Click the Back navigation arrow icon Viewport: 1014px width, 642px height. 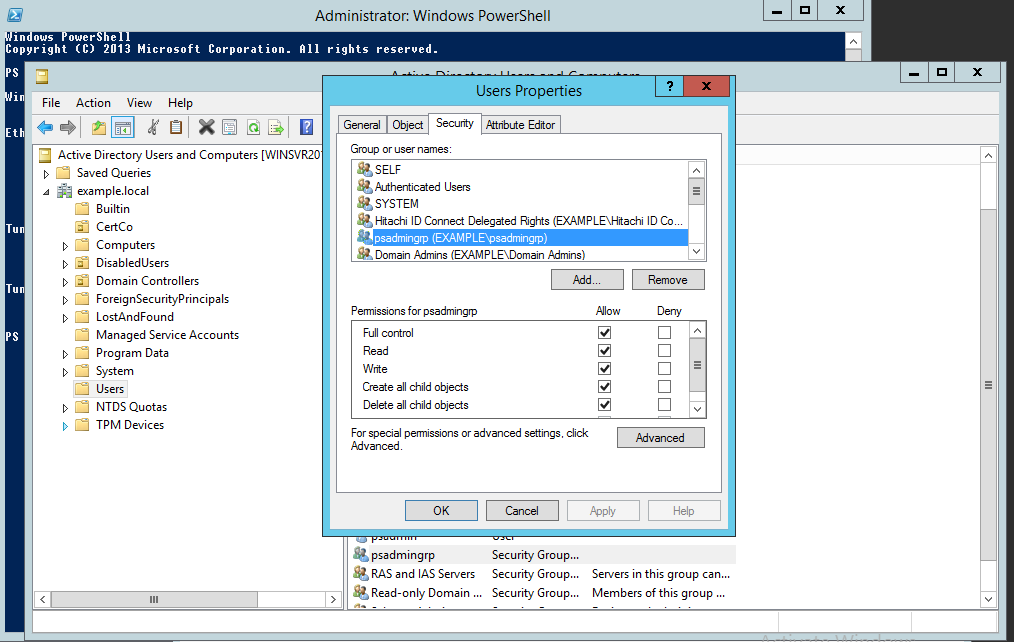(45, 127)
